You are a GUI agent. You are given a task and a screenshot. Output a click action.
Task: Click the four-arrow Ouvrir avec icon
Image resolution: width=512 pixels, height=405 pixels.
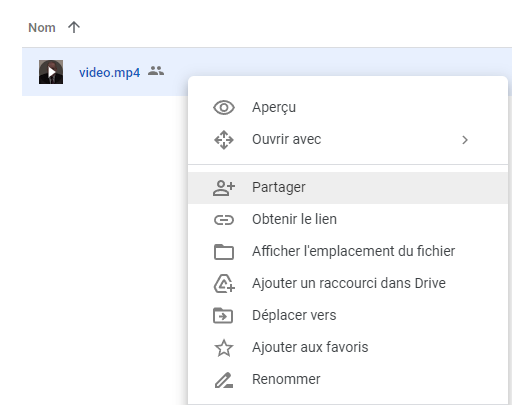pos(224,140)
